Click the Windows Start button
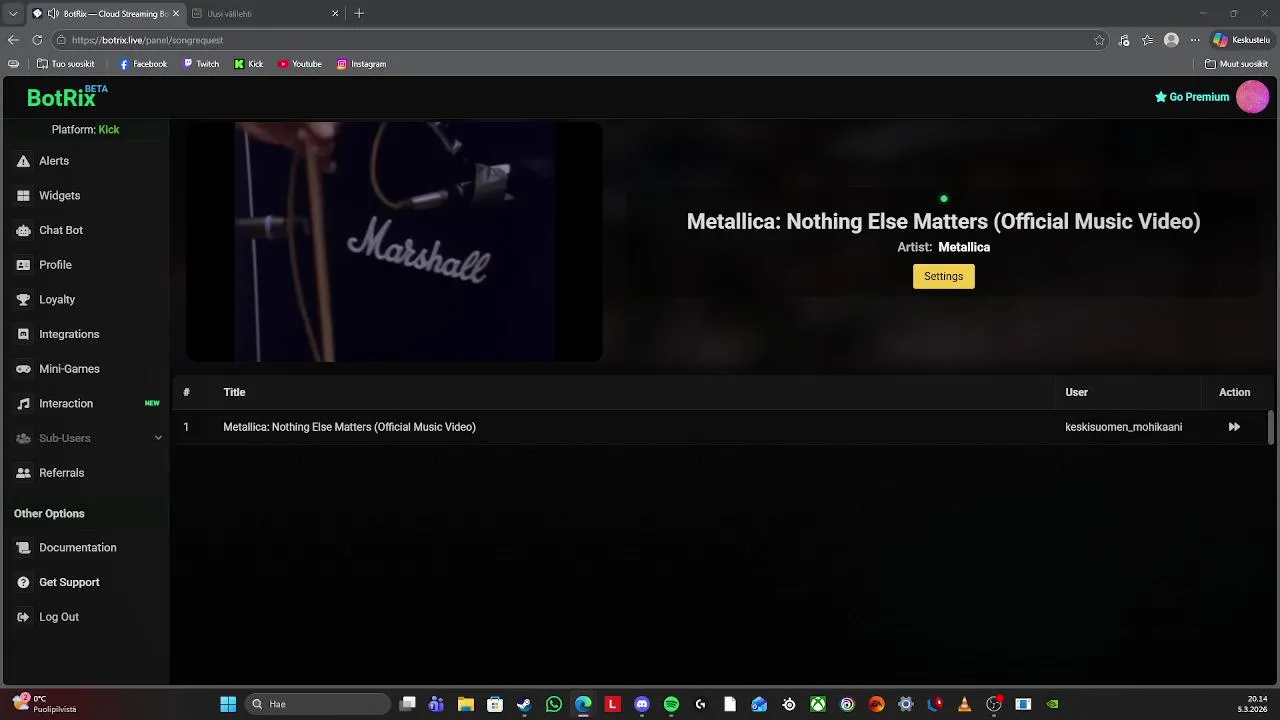Viewport: 1280px width, 720px height. pyautogui.click(x=228, y=704)
